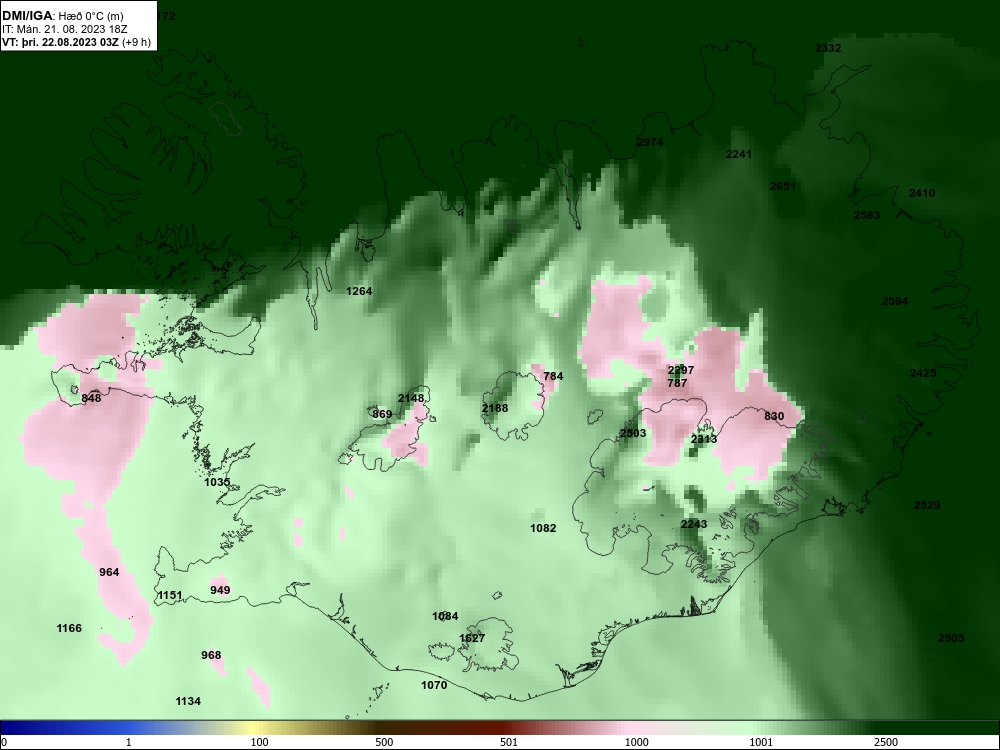This screenshot has height=750, width=1000.
Task: Select the legend label 2500
Action: (886, 742)
